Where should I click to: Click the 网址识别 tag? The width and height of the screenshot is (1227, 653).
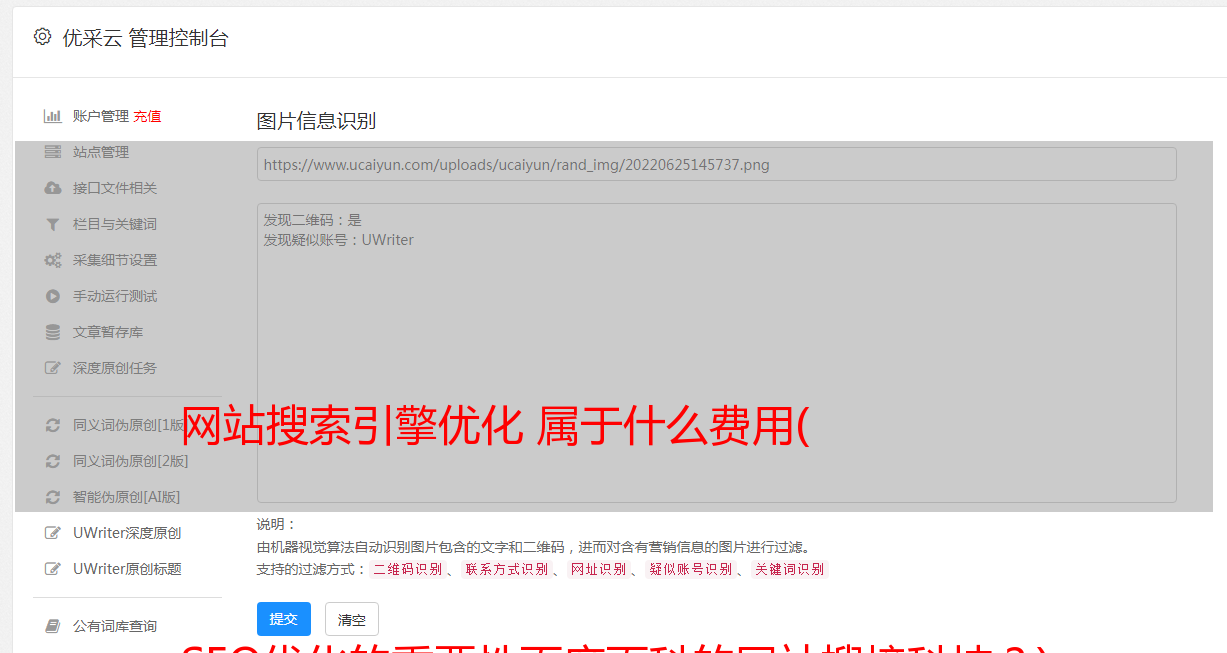[x=598, y=569]
